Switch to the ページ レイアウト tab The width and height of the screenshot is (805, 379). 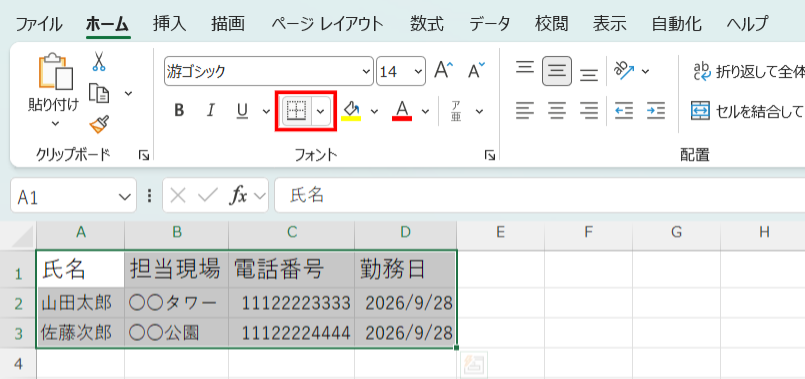pyautogui.click(x=327, y=24)
